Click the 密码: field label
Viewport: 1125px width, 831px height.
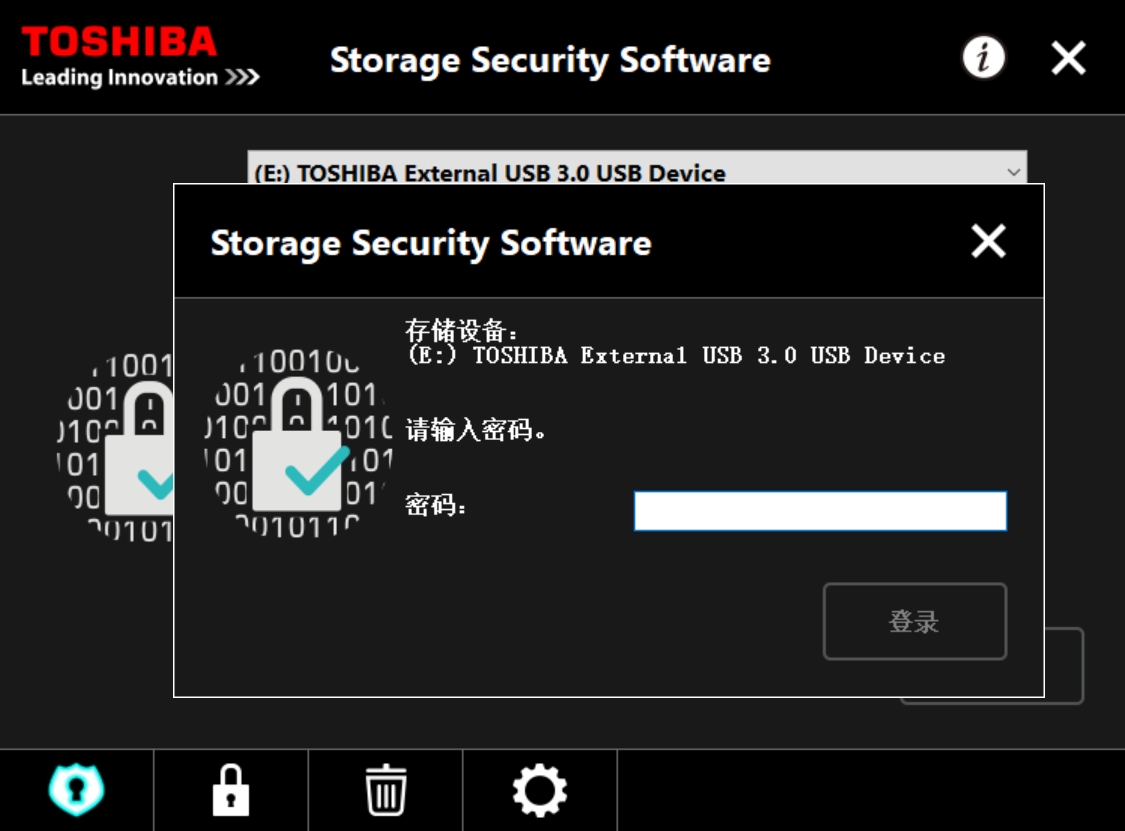coord(436,504)
